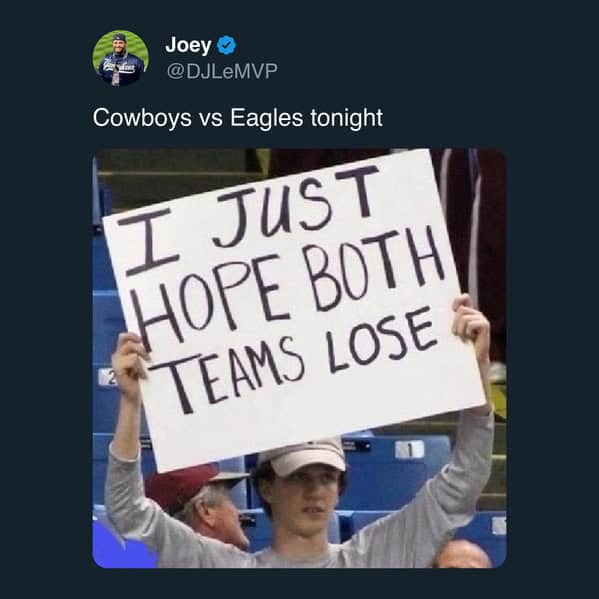Click the bald head in photo's bottom corner

click(x=462, y=555)
